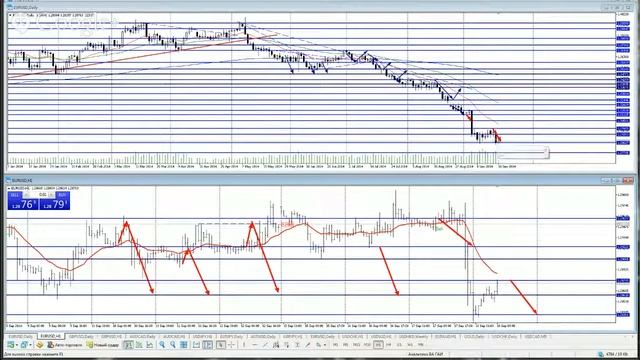This screenshot has height=360, width=640.
Task: Select the Horizontal Line drawing tool
Action: [254, 345]
